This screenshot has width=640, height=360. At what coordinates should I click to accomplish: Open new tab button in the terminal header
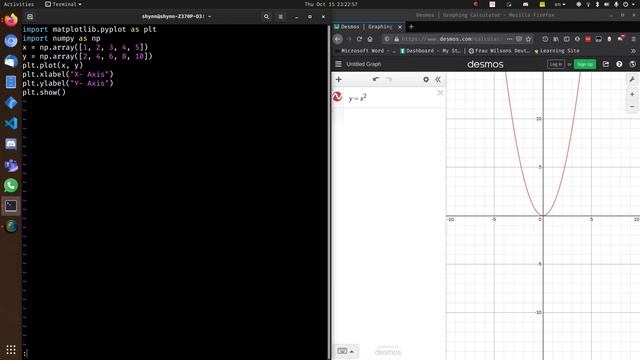(30, 17)
